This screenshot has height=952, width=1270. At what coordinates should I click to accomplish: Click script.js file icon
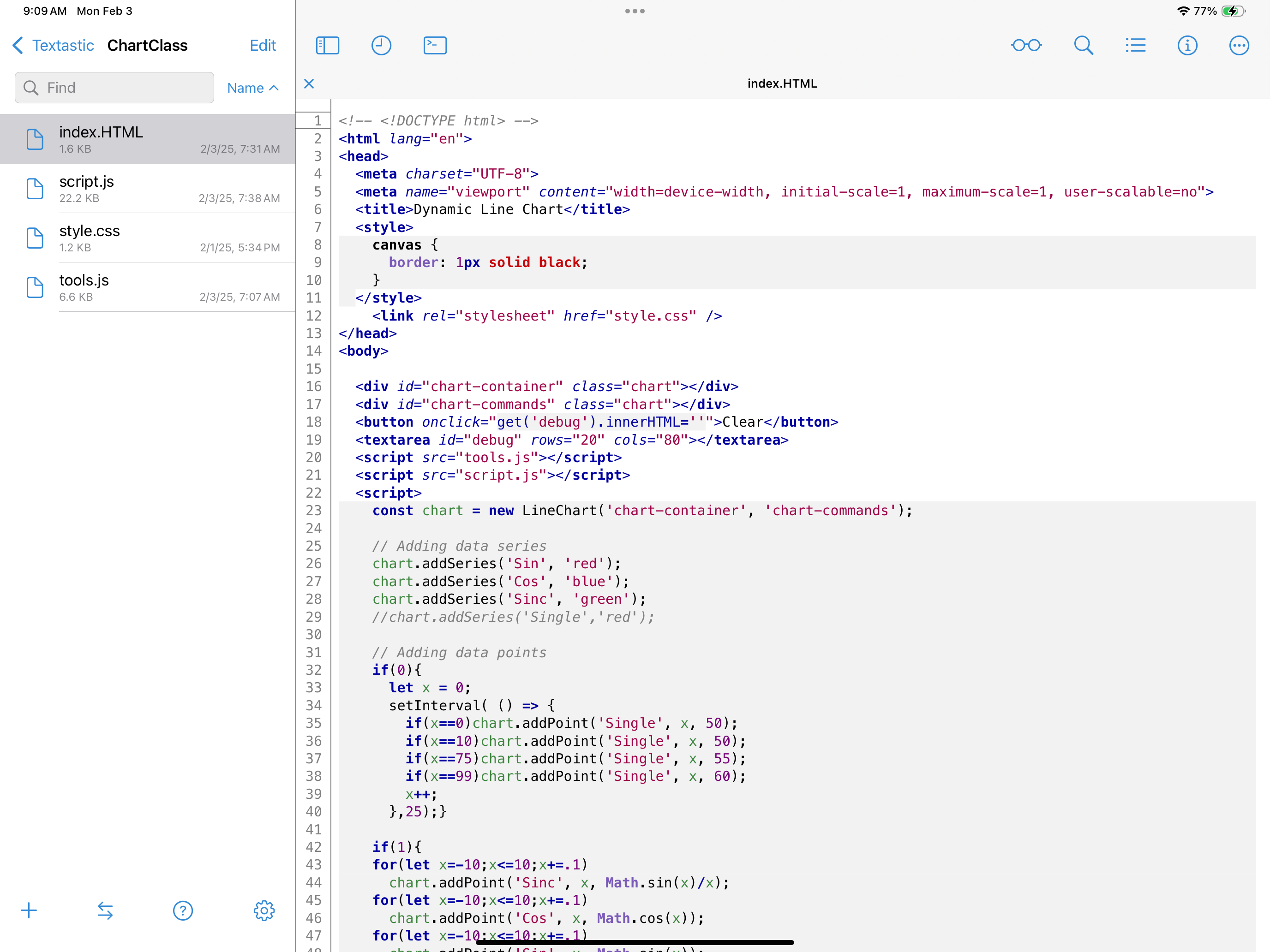pyautogui.click(x=35, y=188)
